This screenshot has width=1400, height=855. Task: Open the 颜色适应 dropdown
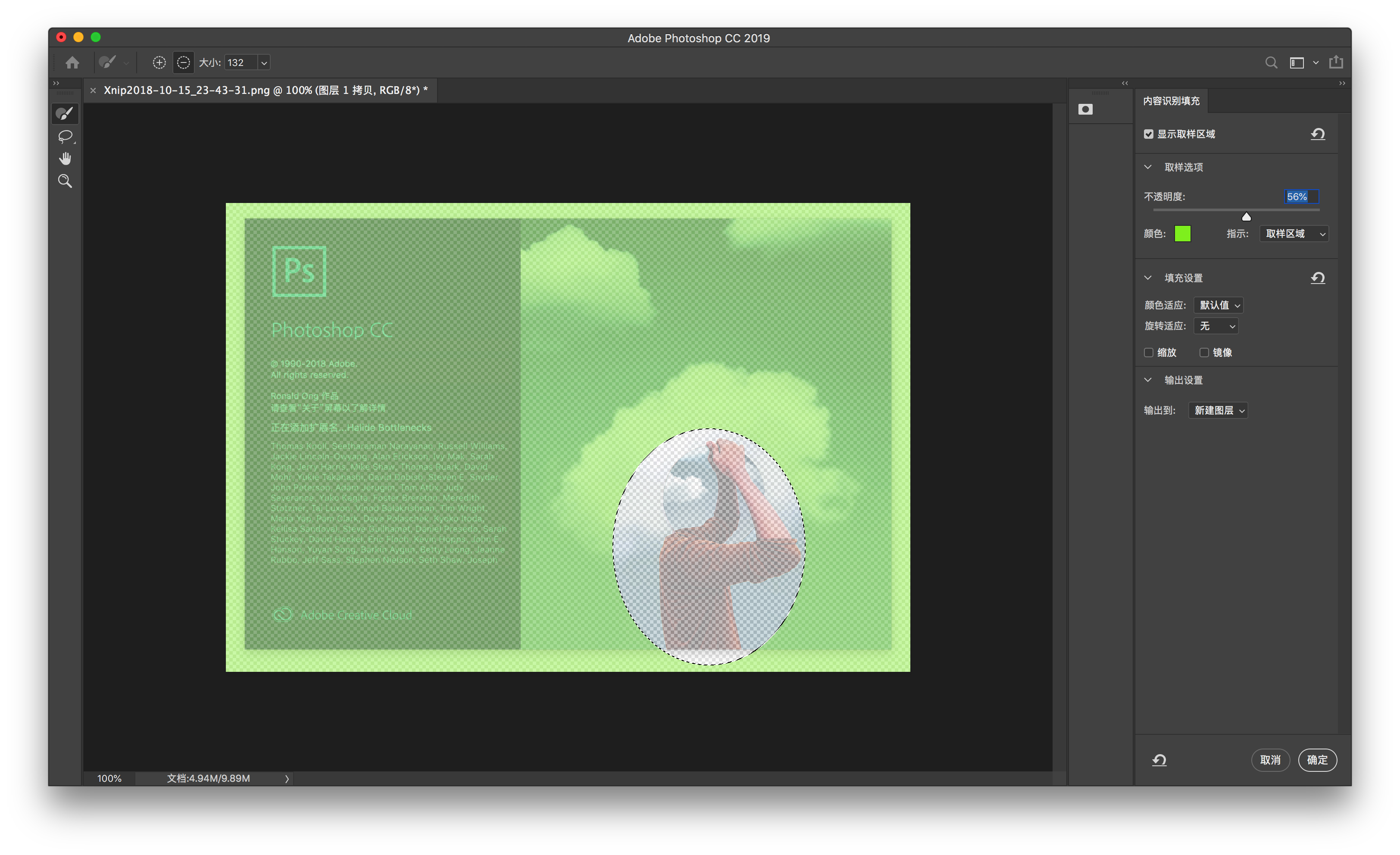click(x=1218, y=305)
